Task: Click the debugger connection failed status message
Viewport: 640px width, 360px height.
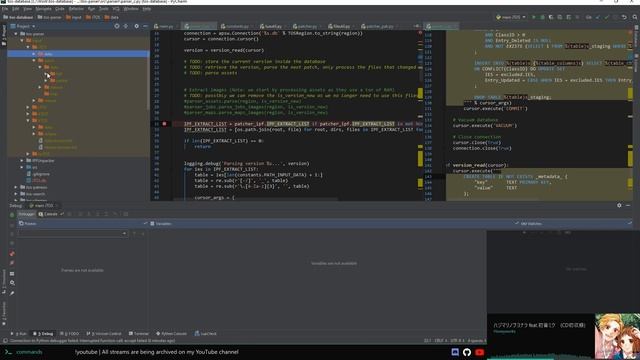Action: click(x=92, y=340)
